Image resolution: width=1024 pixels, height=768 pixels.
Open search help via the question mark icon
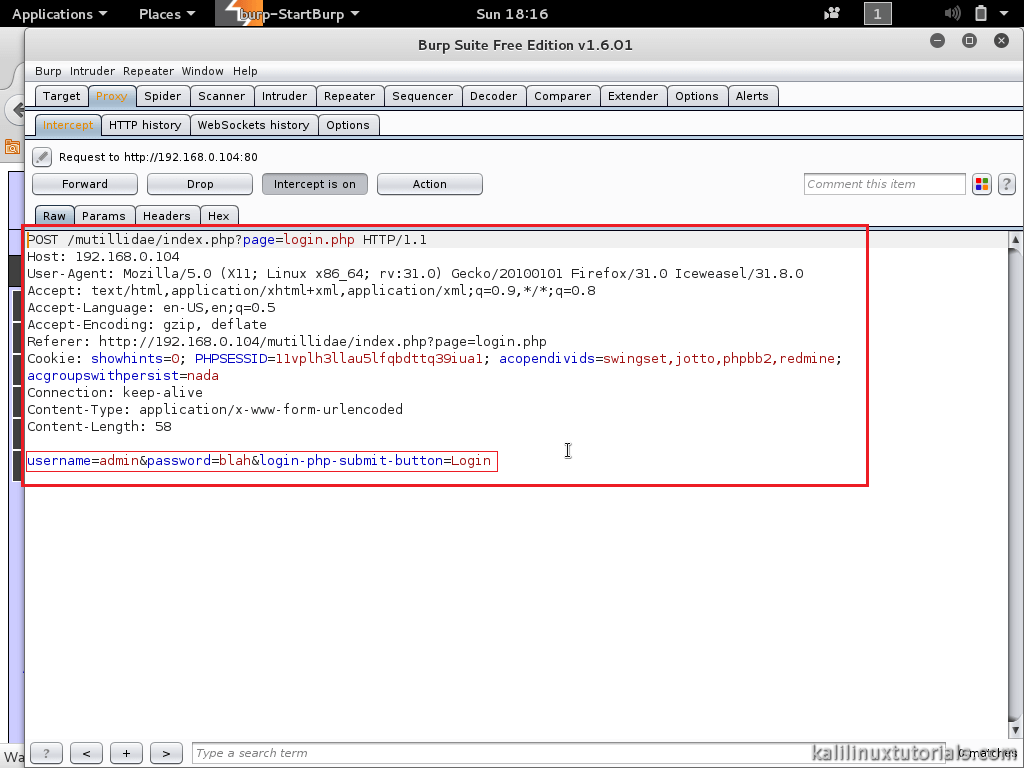(x=45, y=753)
